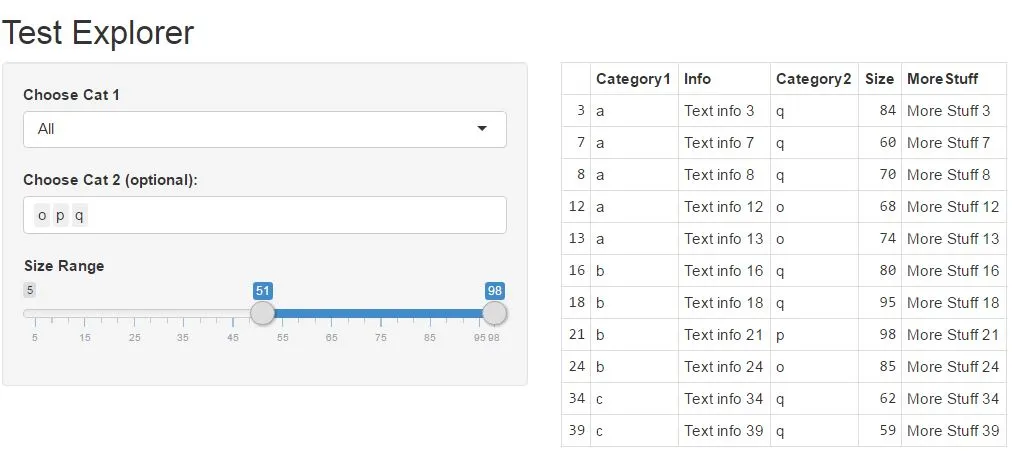Click empty area of Cat 2 input
Viewport: 1022px width, 451px height.
pyautogui.click(x=300, y=215)
